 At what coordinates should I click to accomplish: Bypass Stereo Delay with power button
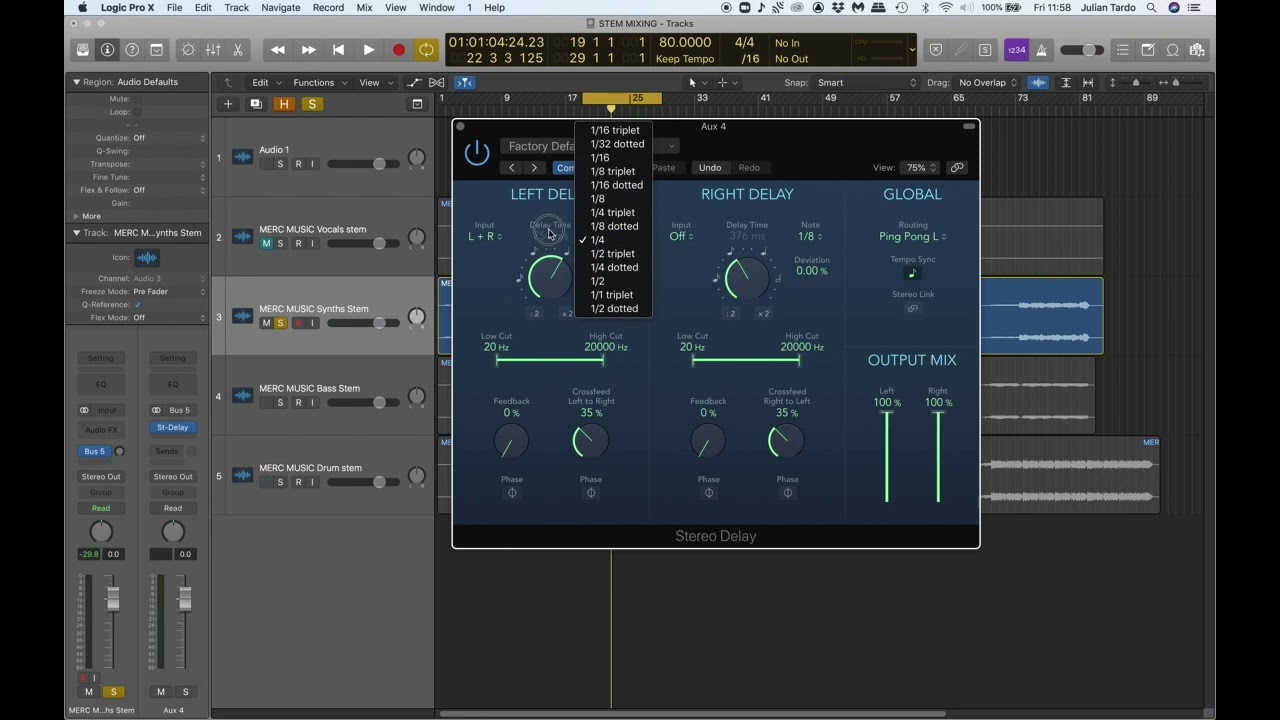coord(477,153)
